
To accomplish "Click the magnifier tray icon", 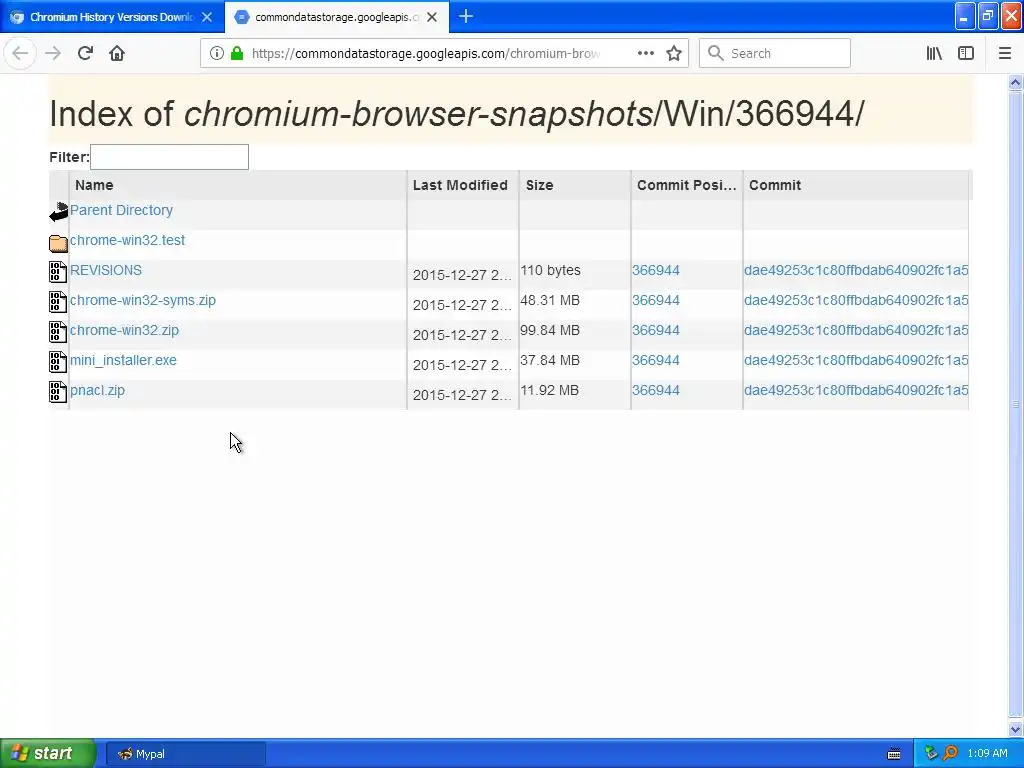I will pos(950,754).
